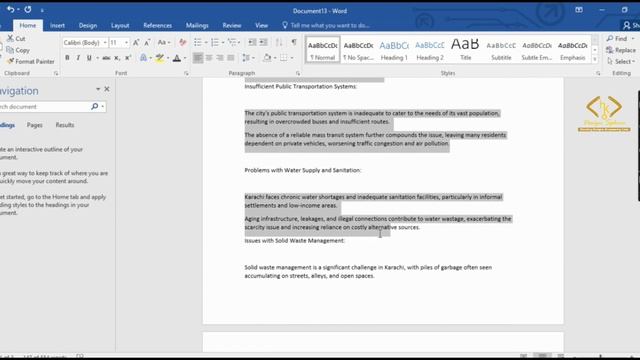This screenshot has height=360, width=640.
Task: Toggle Show/Hide paragraph marks
Action: click(x=294, y=42)
